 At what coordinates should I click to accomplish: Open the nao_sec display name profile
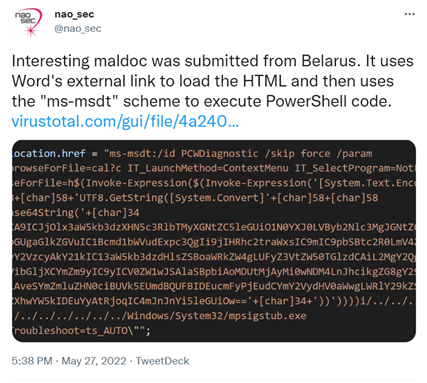coord(74,14)
